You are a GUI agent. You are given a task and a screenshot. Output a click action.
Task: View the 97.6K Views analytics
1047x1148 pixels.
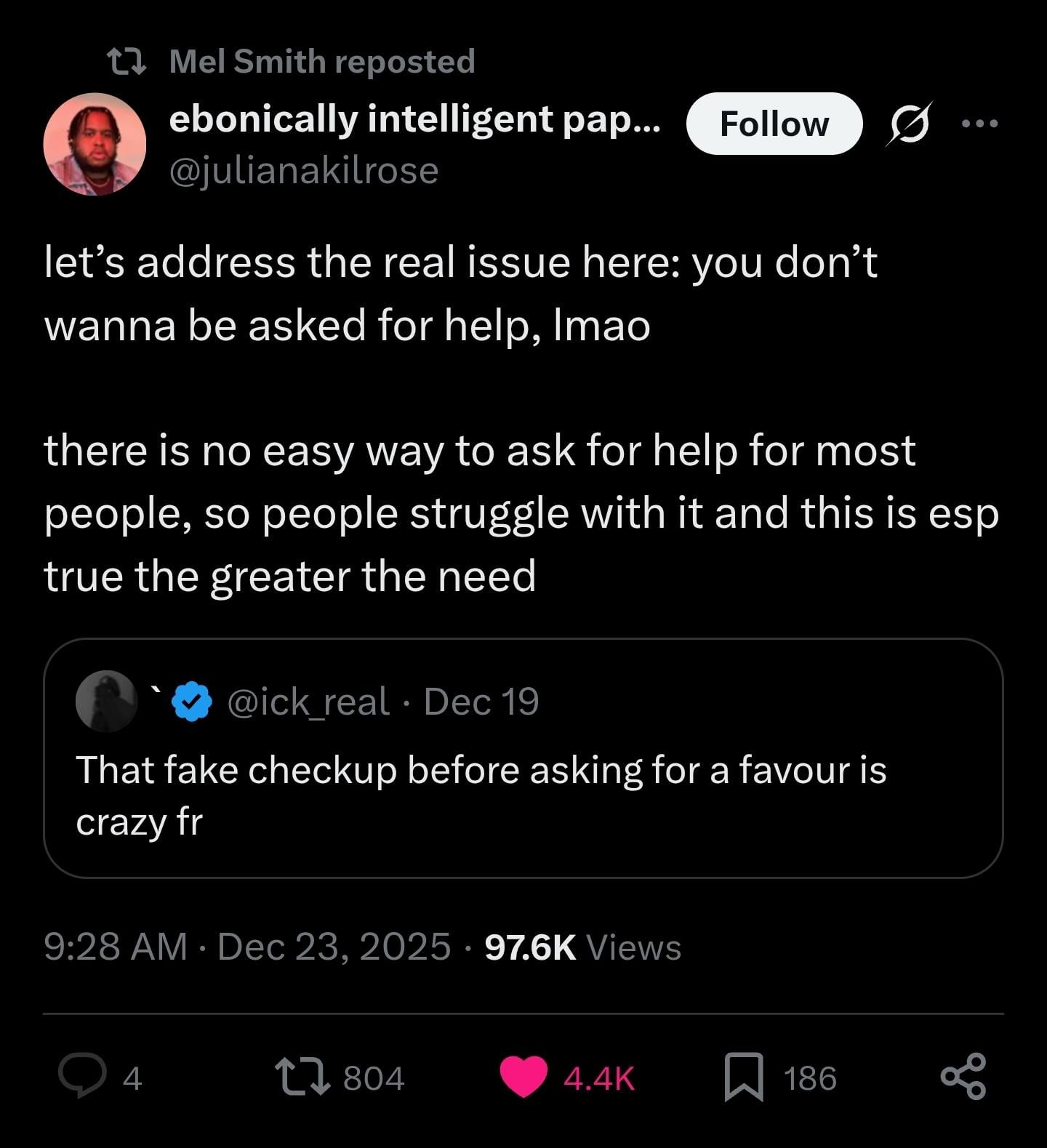click(x=582, y=947)
